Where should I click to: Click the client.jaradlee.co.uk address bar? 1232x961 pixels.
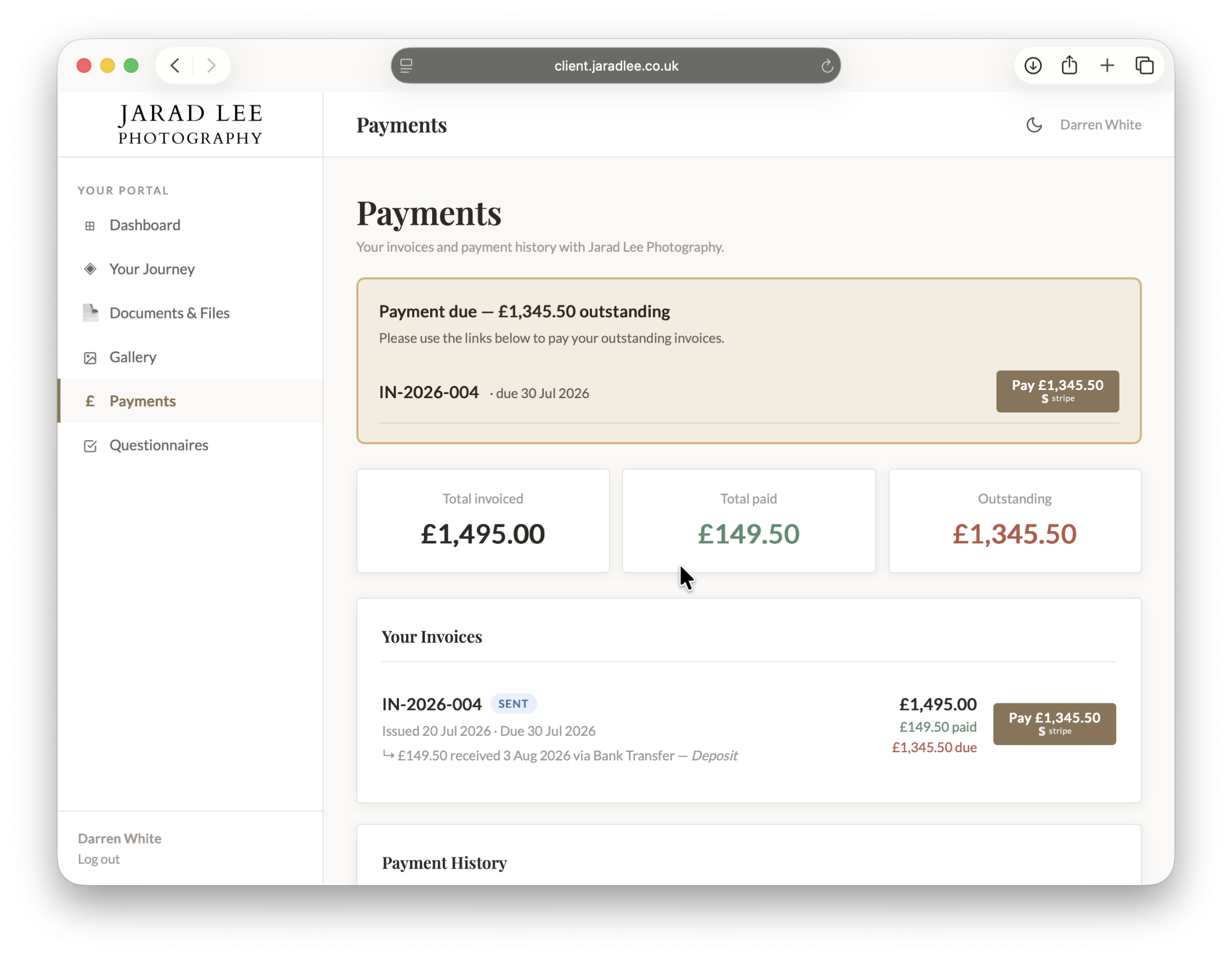click(x=616, y=66)
